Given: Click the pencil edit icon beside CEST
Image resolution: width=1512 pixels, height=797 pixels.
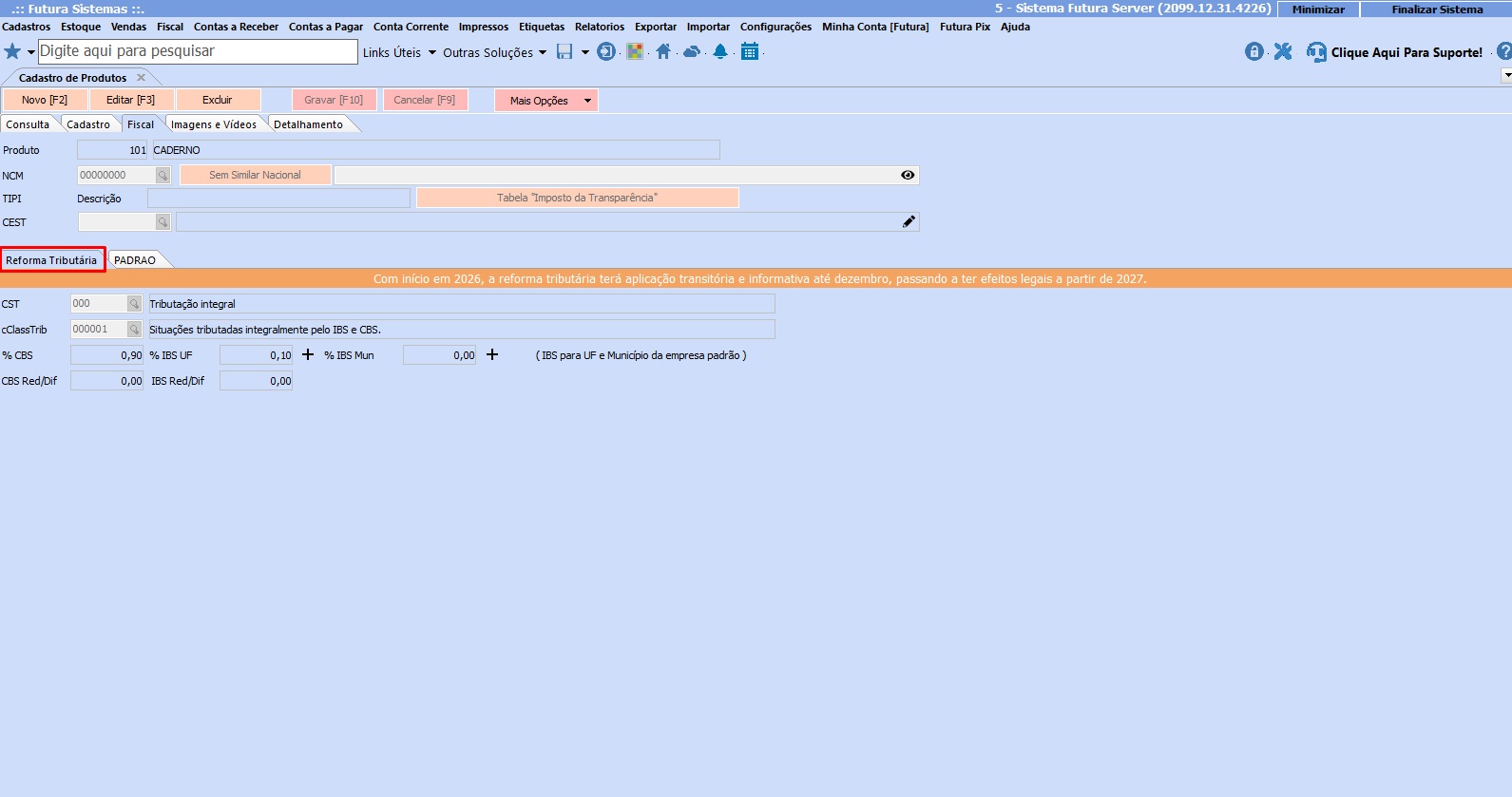Looking at the screenshot, I should (909, 222).
